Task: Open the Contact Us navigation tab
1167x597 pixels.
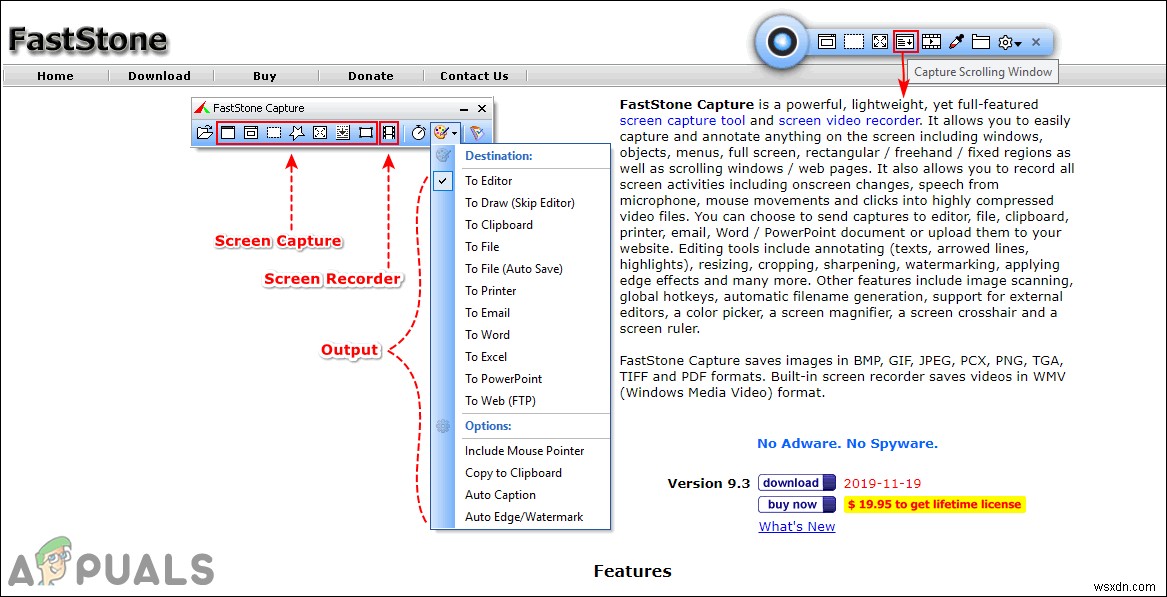Action: (x=475, y=76)
